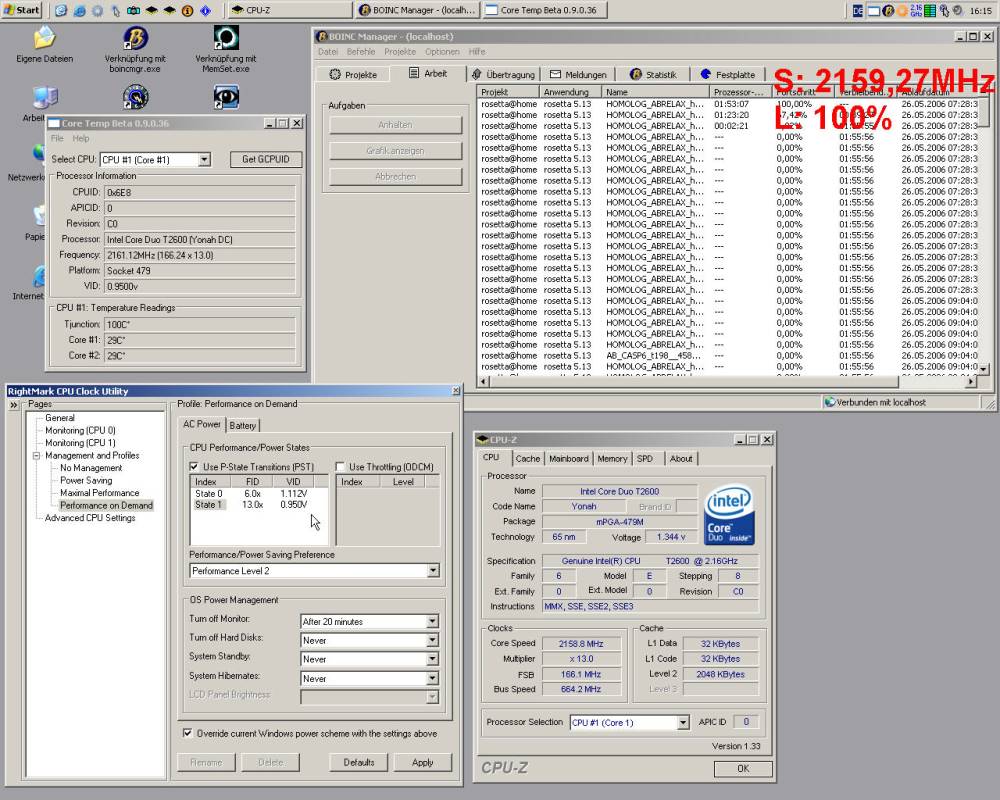Open the Help menu in Core Temp
The height and width of the screenshot is (800, 1000).
(81, 138)
